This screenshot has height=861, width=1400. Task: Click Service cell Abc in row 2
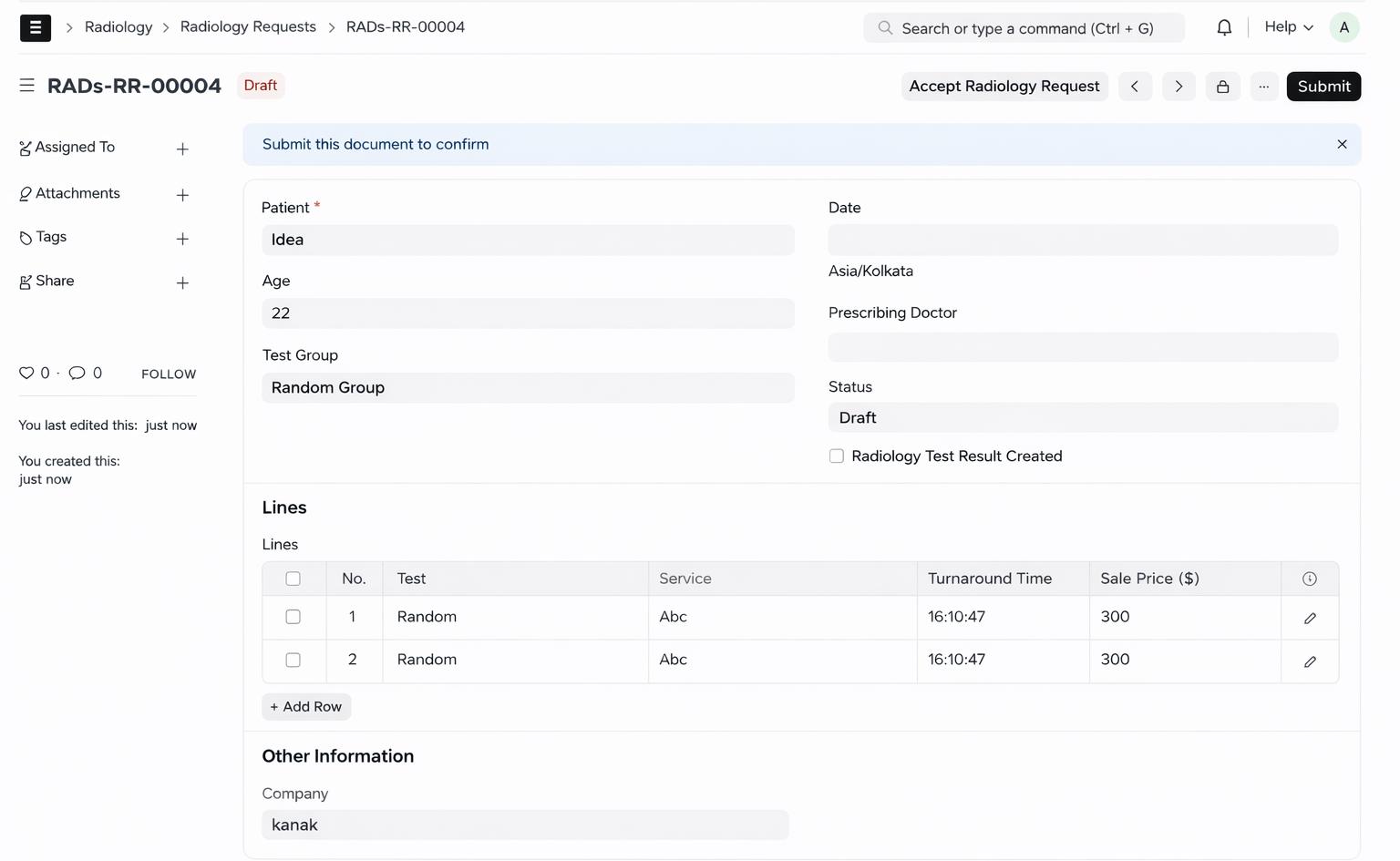(782, 661)
